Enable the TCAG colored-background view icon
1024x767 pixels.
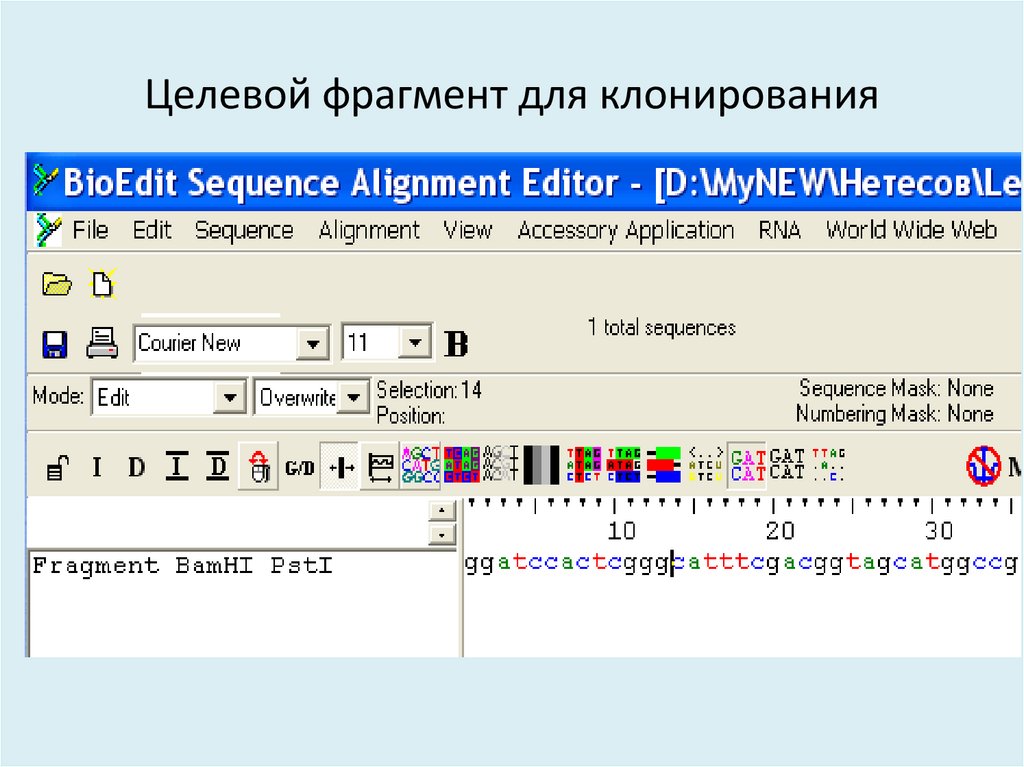tap(462, 465)
